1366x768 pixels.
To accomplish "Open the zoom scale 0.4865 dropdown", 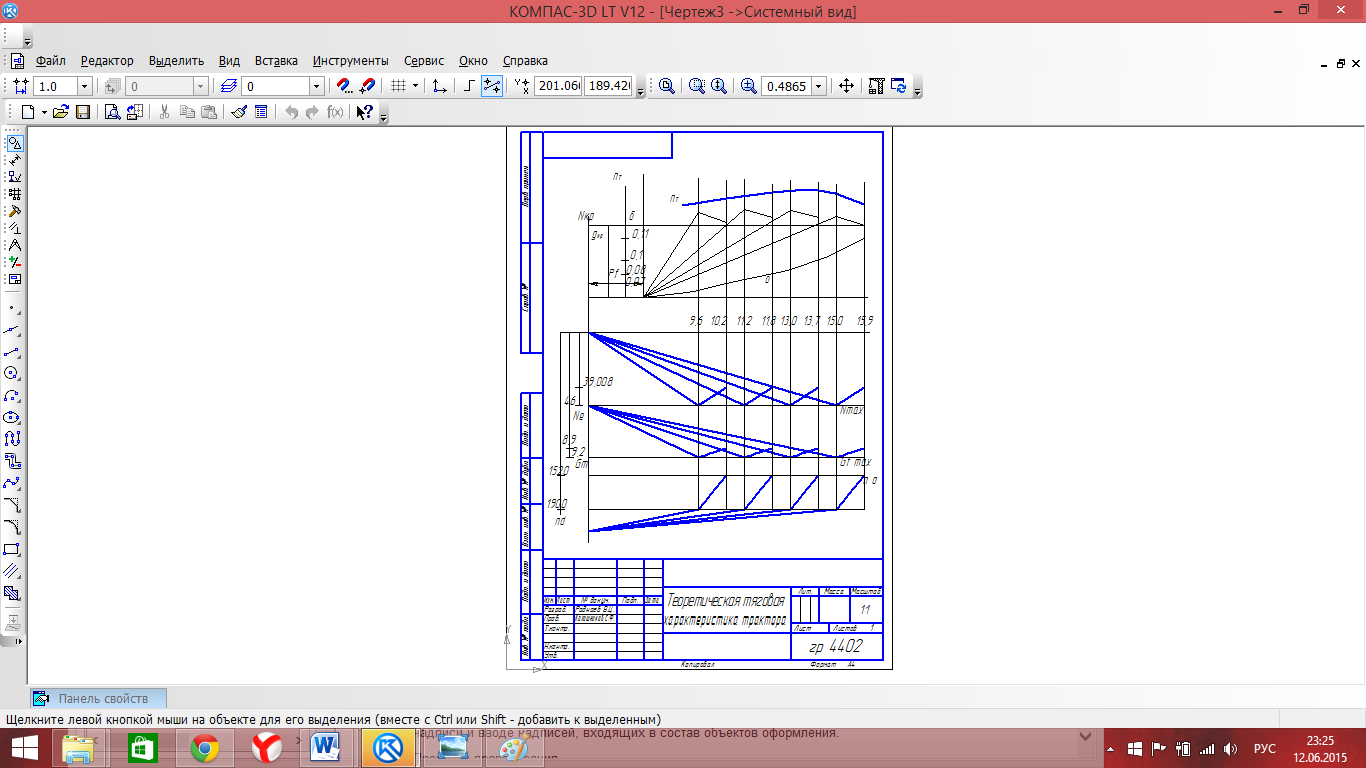I will (819, 86).
